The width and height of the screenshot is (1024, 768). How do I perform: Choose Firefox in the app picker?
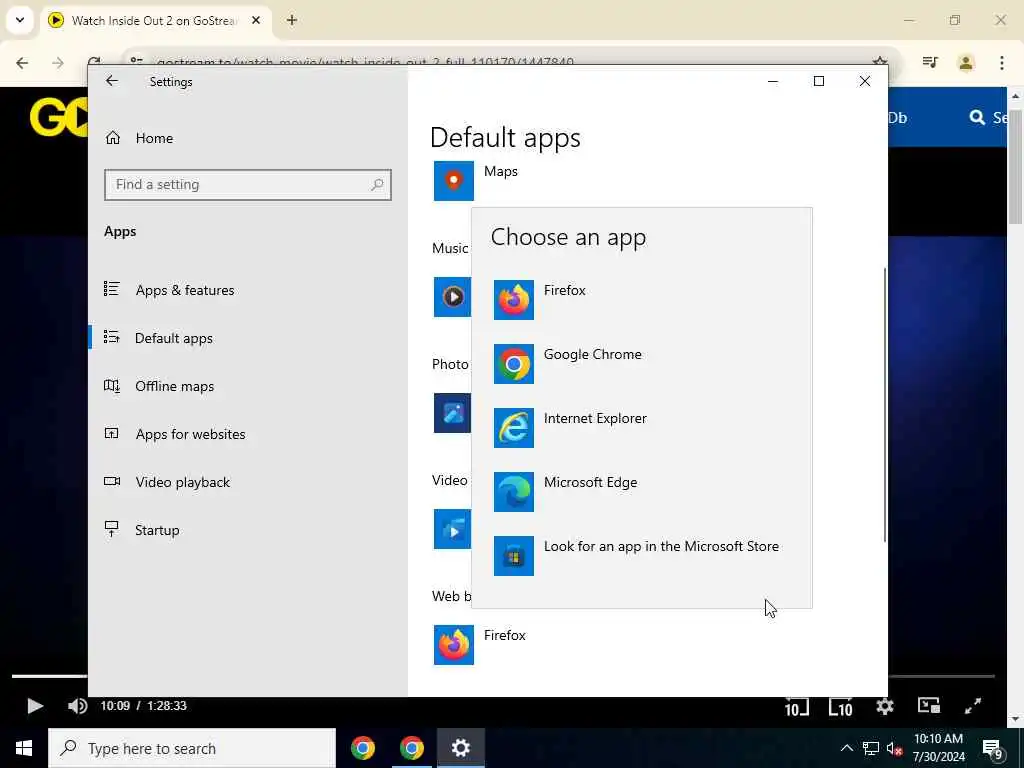click(641, 300)
